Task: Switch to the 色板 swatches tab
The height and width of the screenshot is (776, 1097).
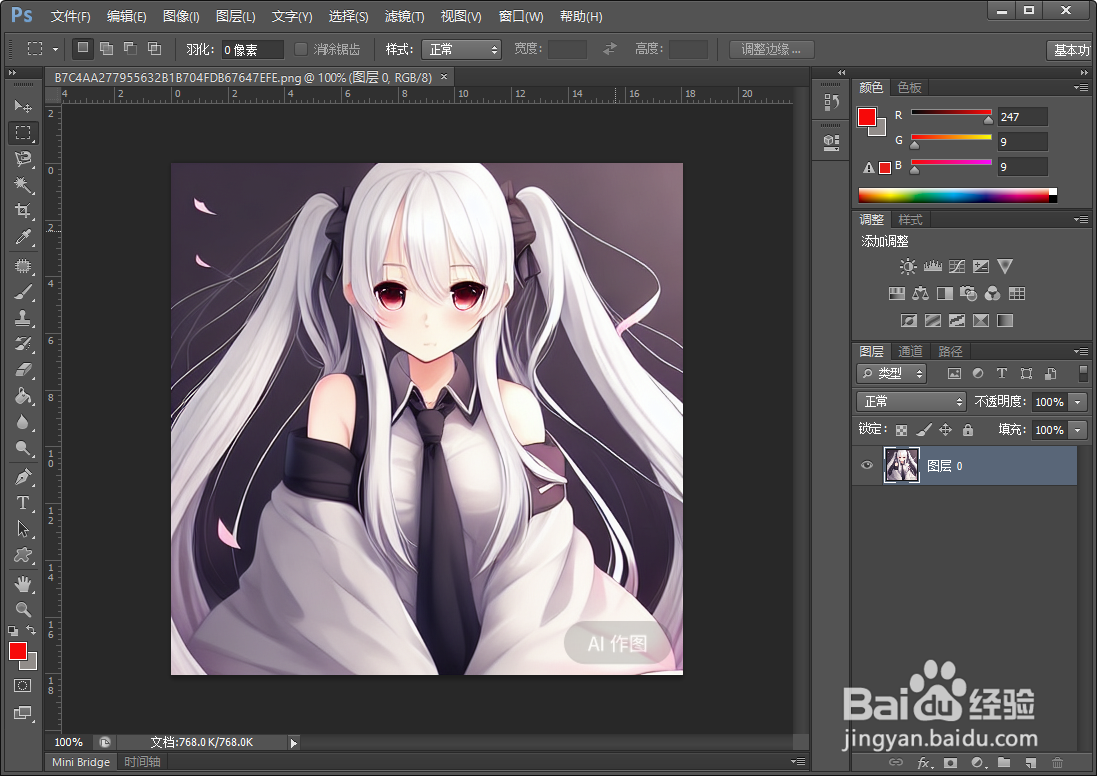Action: (x=910, y=87)
